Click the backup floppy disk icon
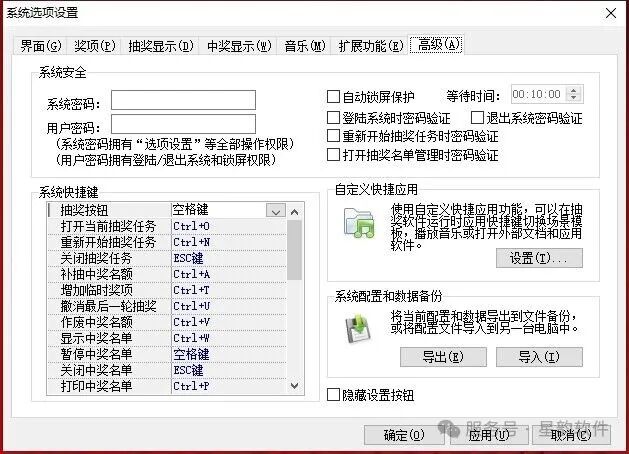Image resolution: width=629 pixels, height=454 pixels. point(358,329)
